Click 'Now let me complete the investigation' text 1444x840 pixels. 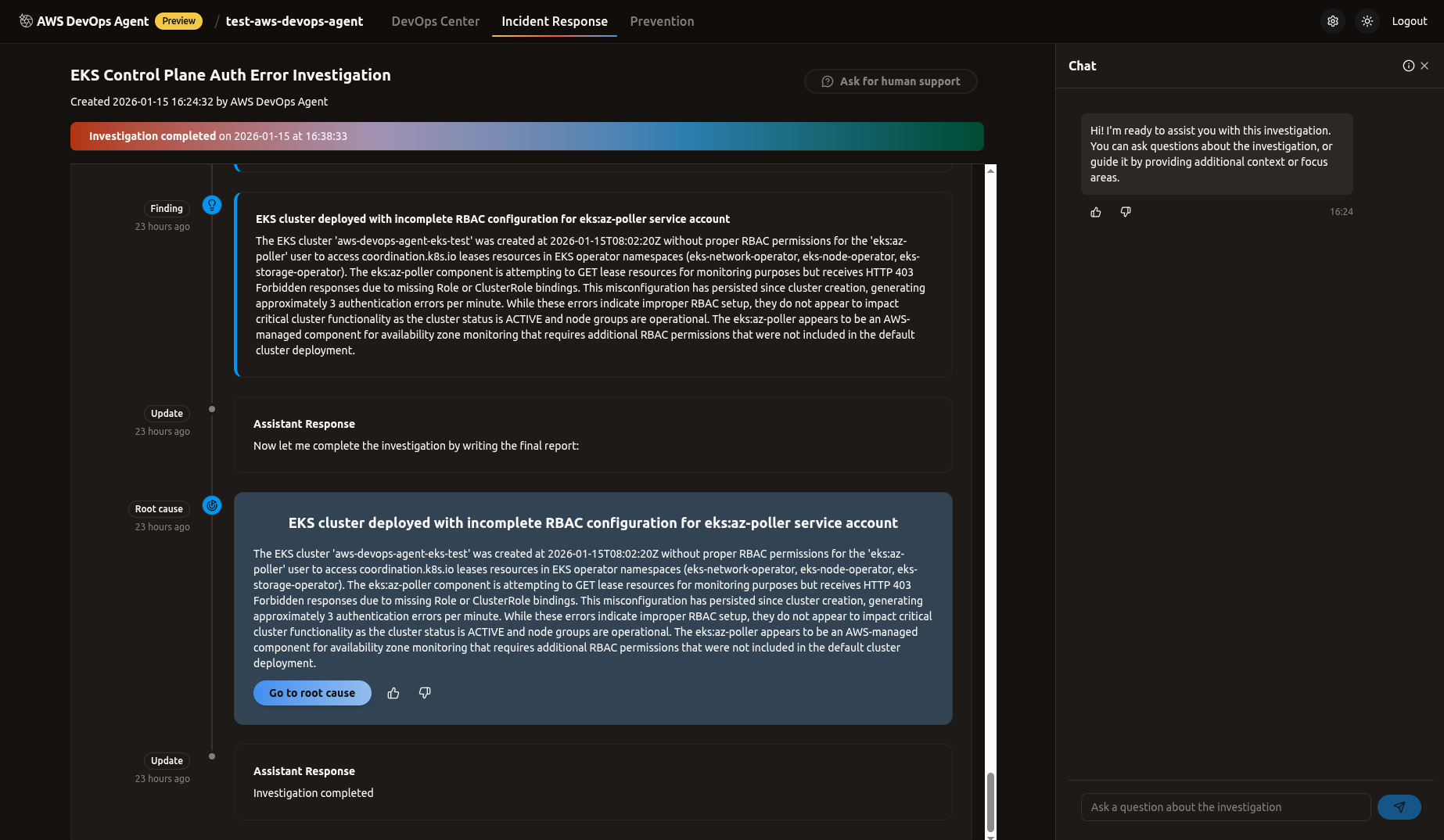[x=416, y=446]
